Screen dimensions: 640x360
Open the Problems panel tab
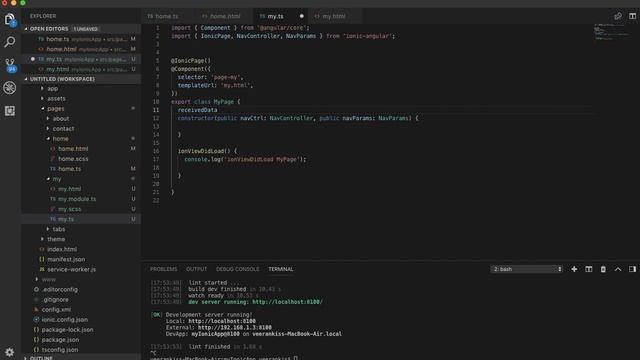pos(163,269)
